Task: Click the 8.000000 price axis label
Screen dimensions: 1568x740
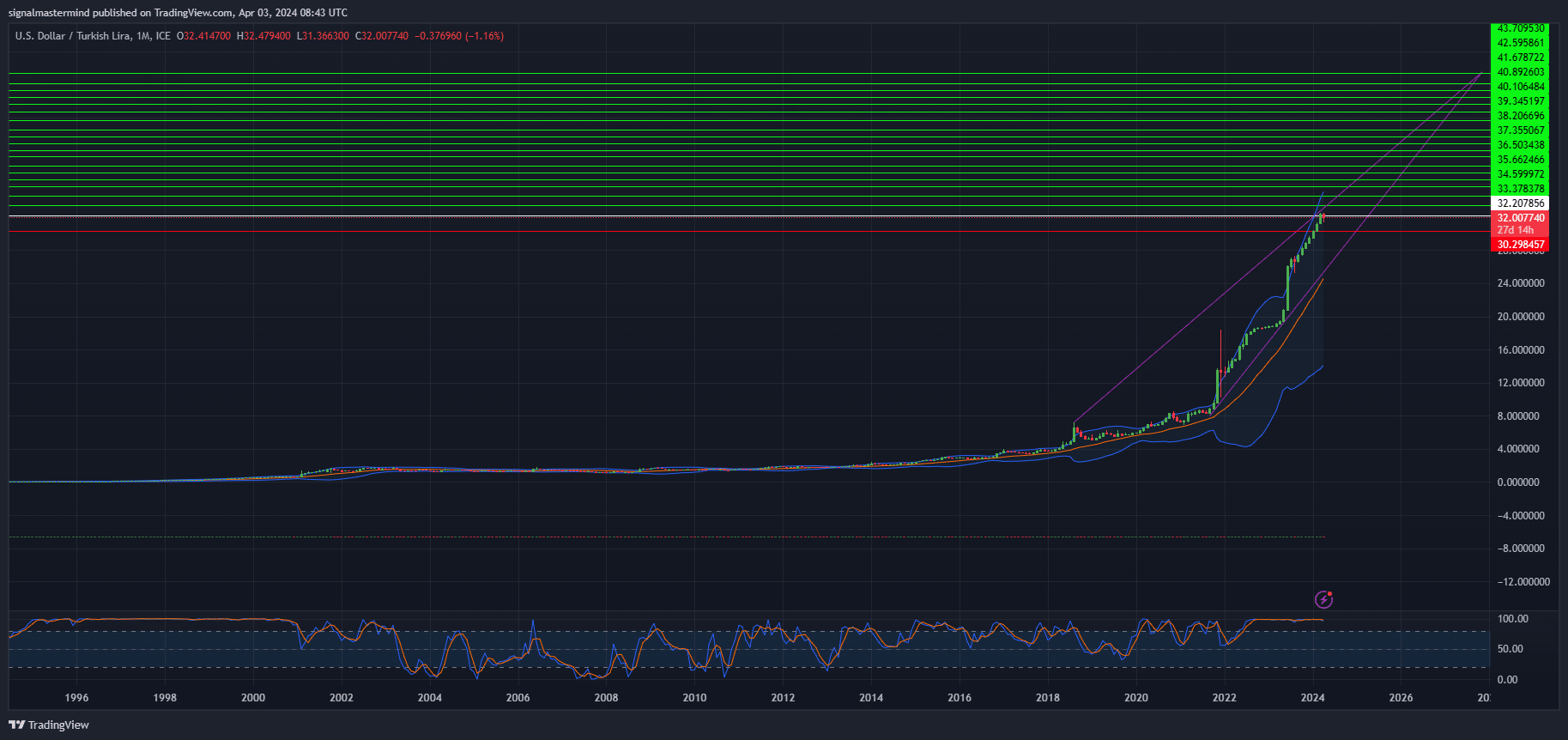Action: tap(1518, 416)
